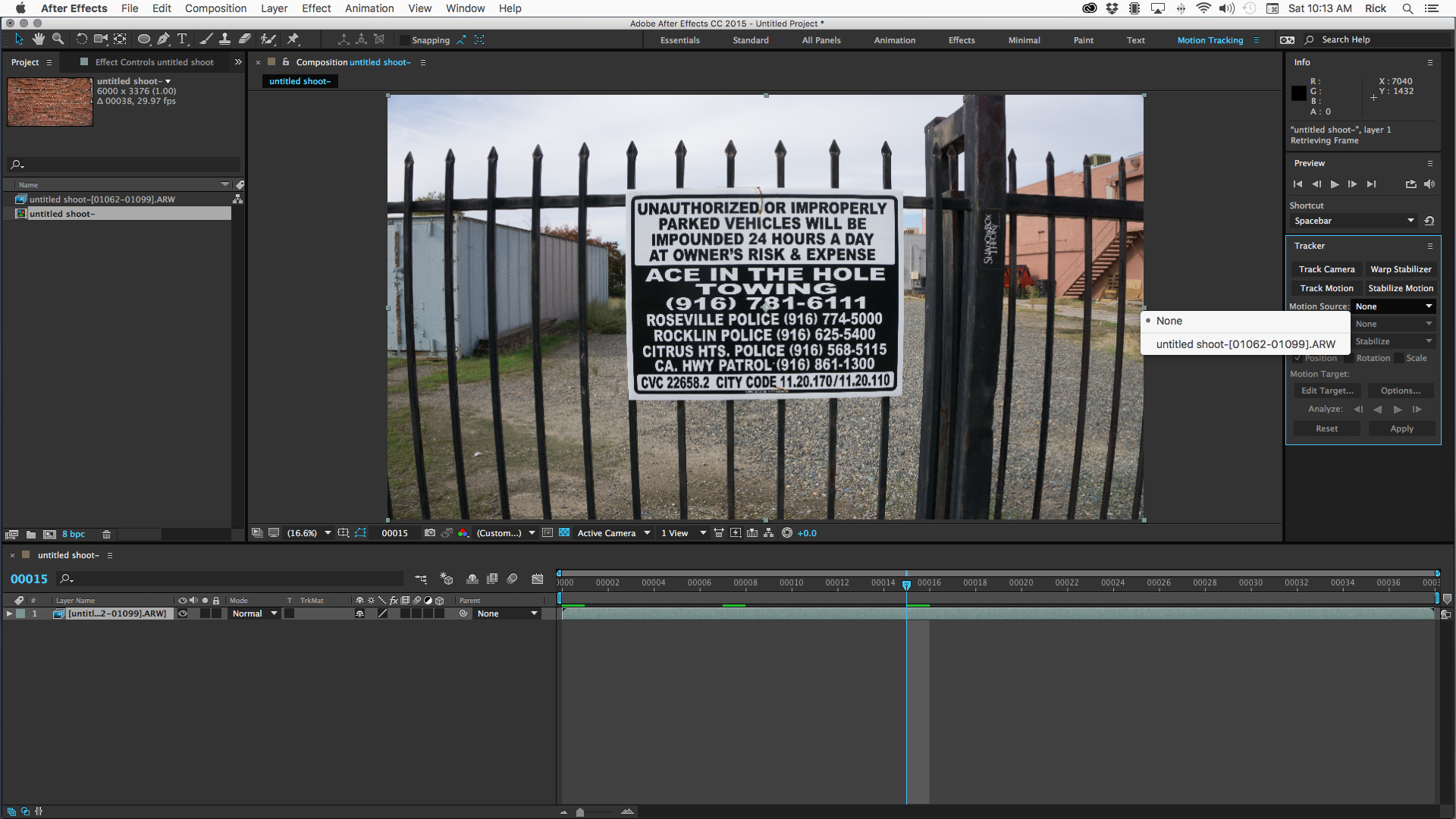Select the Puppet Pin tool
Screen dimensions: 1456x819
click(x=293, y=39)
